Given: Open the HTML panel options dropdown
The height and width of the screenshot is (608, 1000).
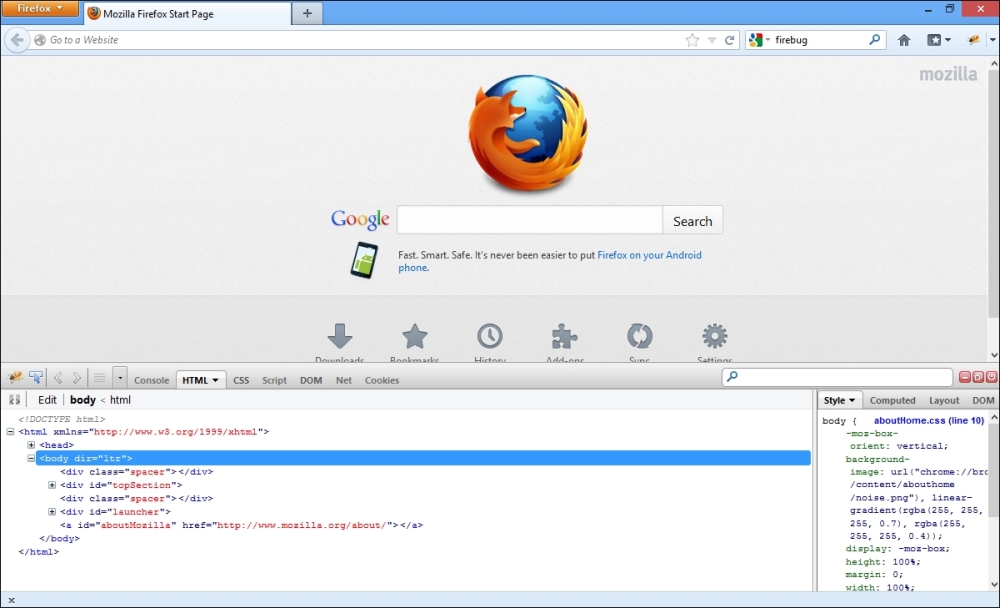Looking at the screenshot, I should pos(216,380).
